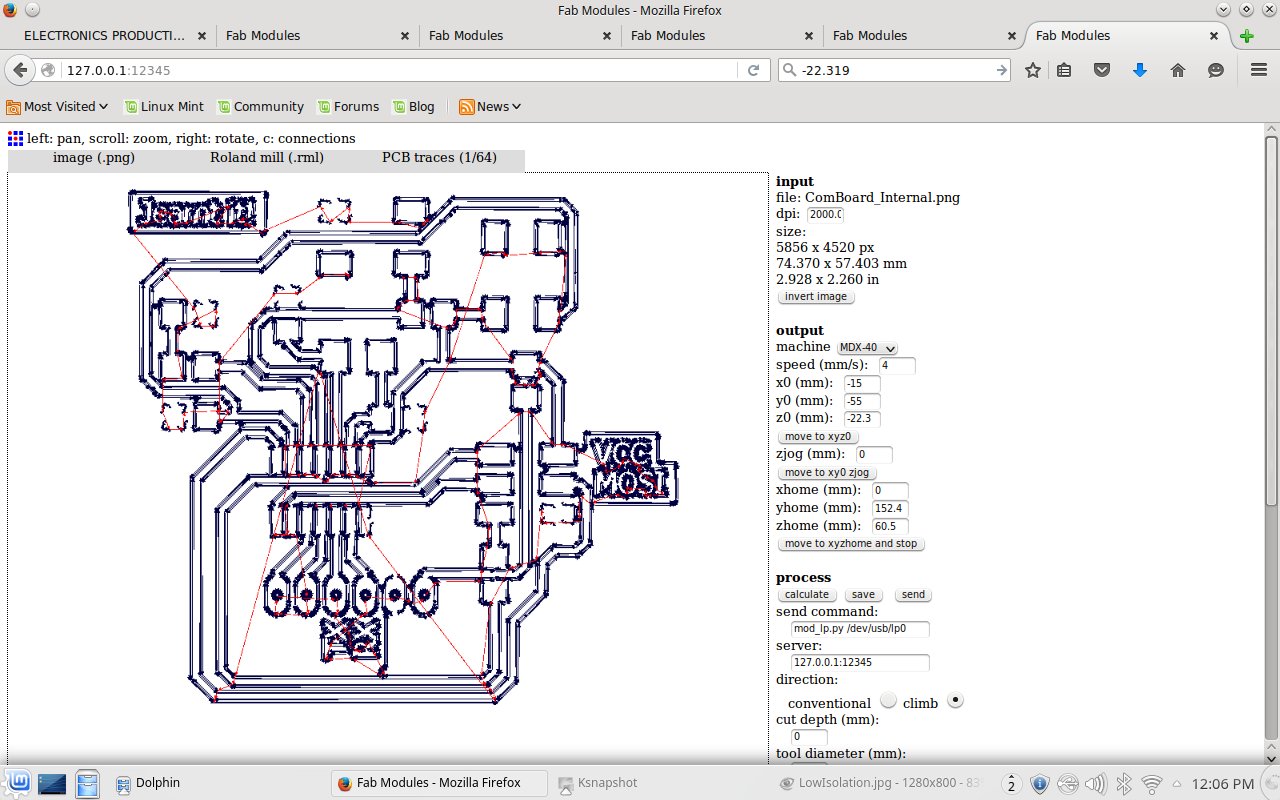The height and width of the screenshot is (800, 1280).
Task: Open the Linux Mint start menu
Action: pyautogui.click(x=18, y=782)
